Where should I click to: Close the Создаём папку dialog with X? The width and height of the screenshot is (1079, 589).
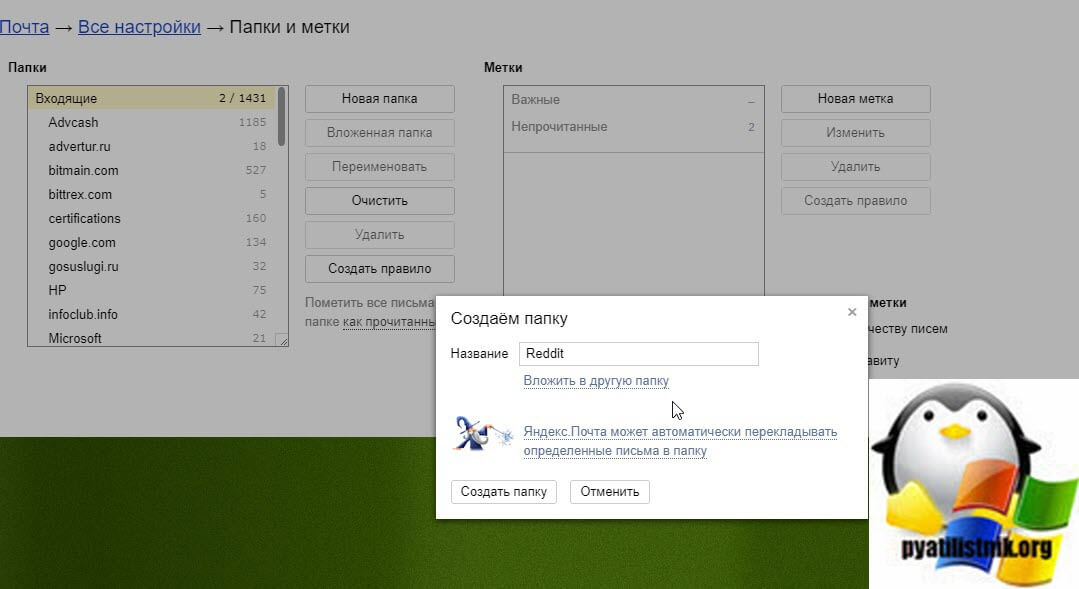tap(852, 312)
